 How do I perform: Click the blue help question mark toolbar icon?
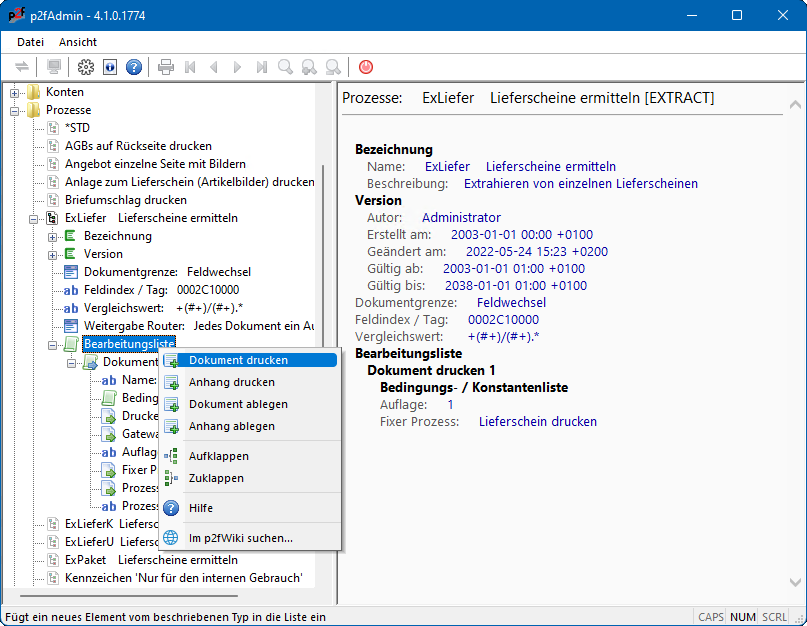[134, 67]
